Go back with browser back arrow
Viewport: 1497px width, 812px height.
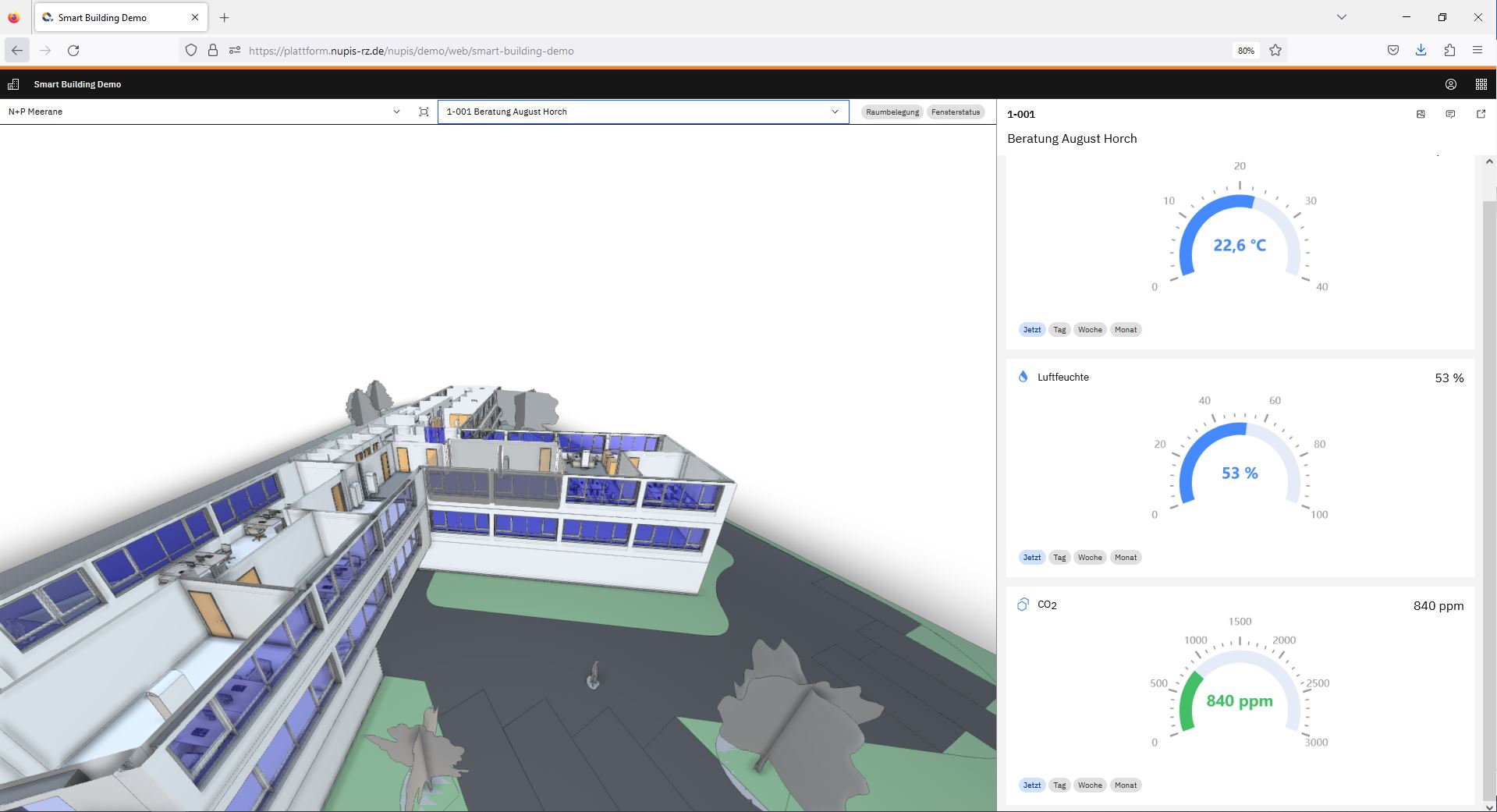click(17, 50)
